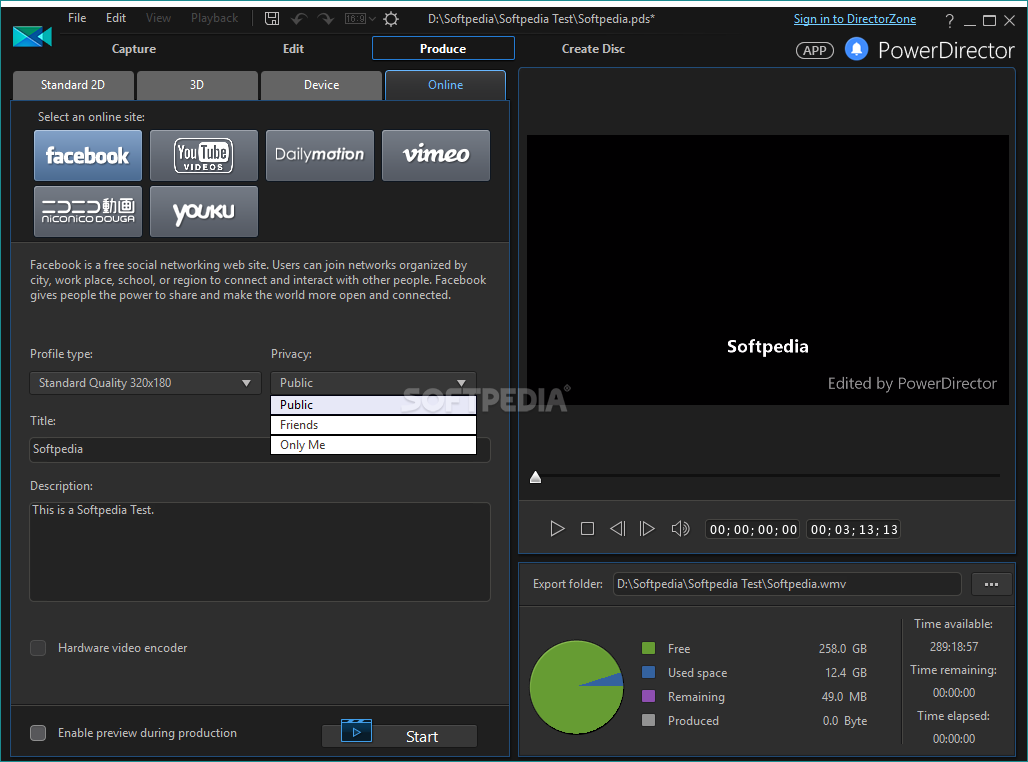
Task: Click duration timecode 00;03;13;13
Action: (854, 529)
